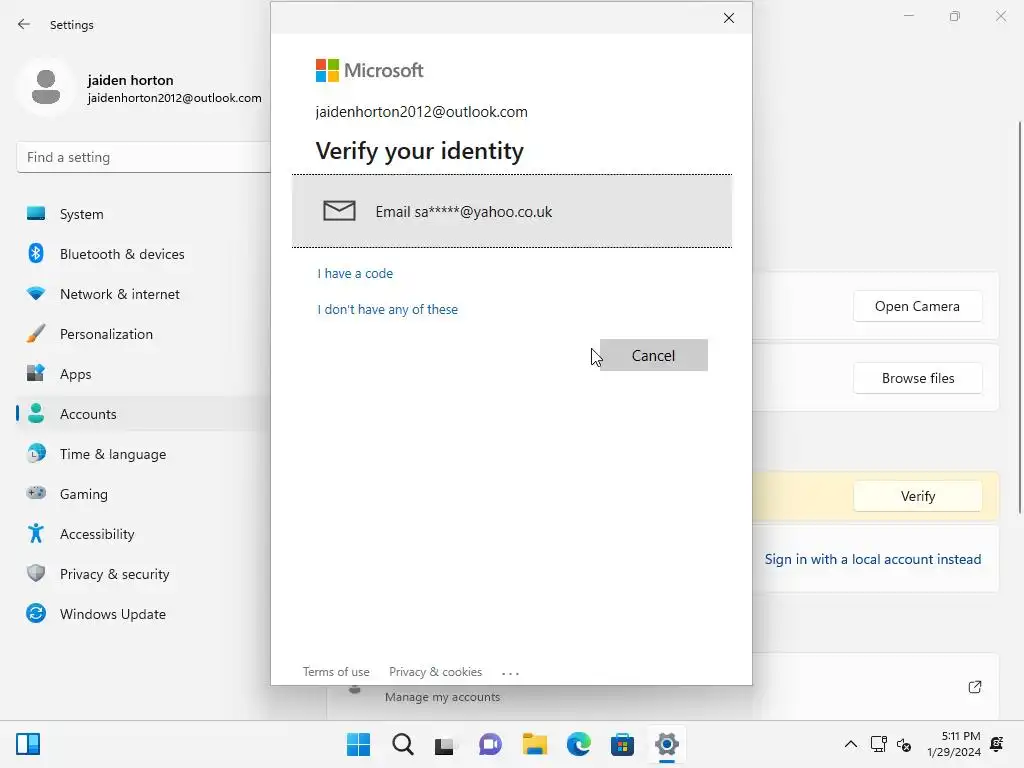Click the account email jaidenhorton2012@outlook.com in sidebar
Image resolution: width=1024 pixels, height=768 pixels.
coord(174,98)
